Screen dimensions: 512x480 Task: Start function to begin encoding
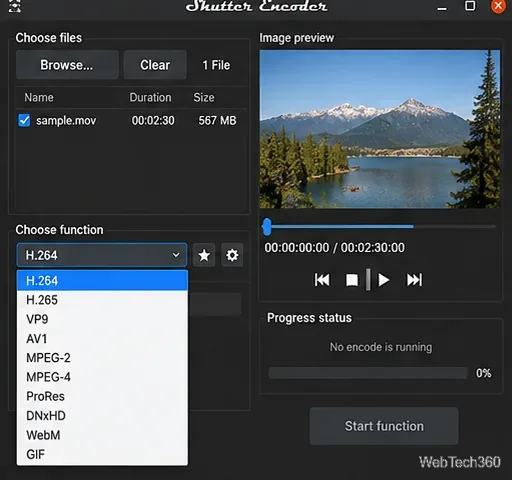384,426
